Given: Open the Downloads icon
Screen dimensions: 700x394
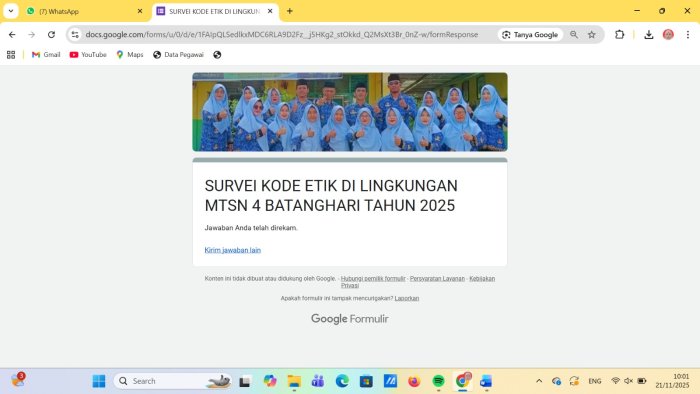Looking at the screenshot, I should pyautogui.click(x=649, y=34).
